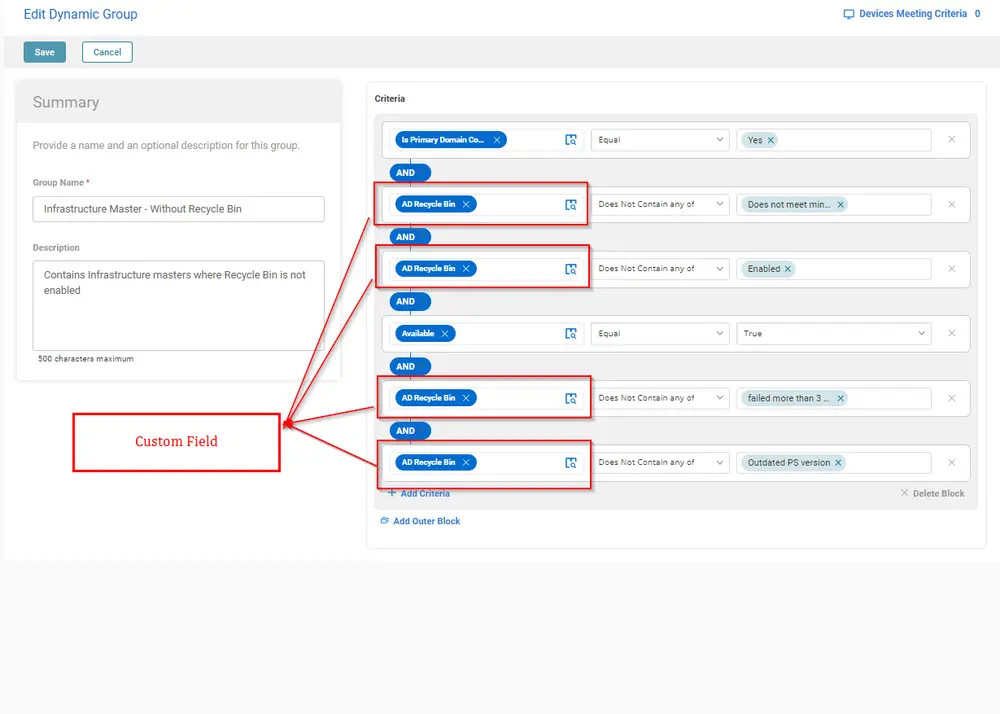Open field browser for the Available row

pos(571,333)
